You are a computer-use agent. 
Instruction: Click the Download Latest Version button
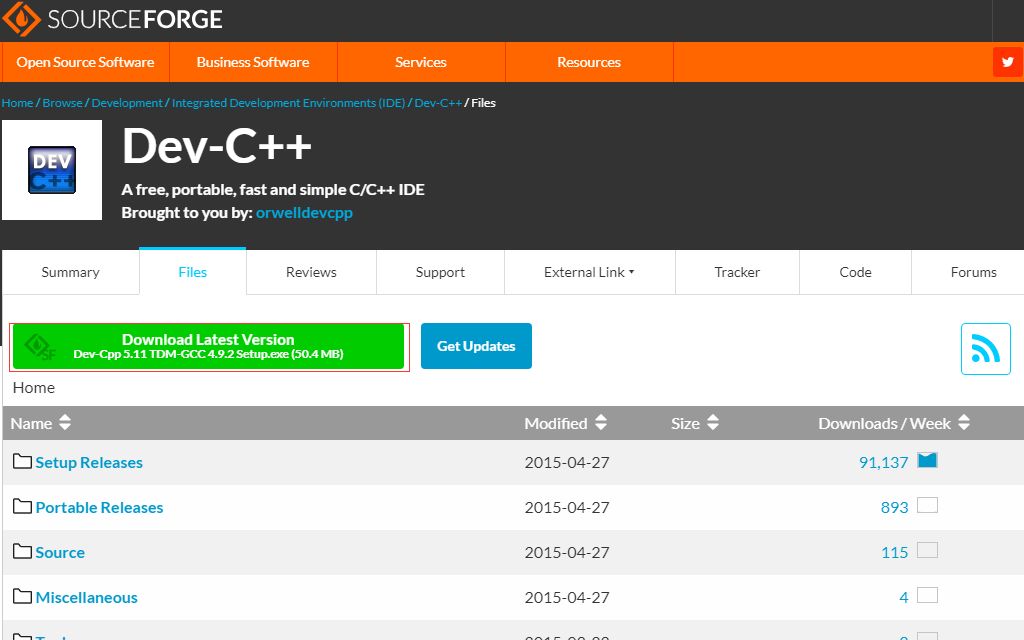(208, 346)
